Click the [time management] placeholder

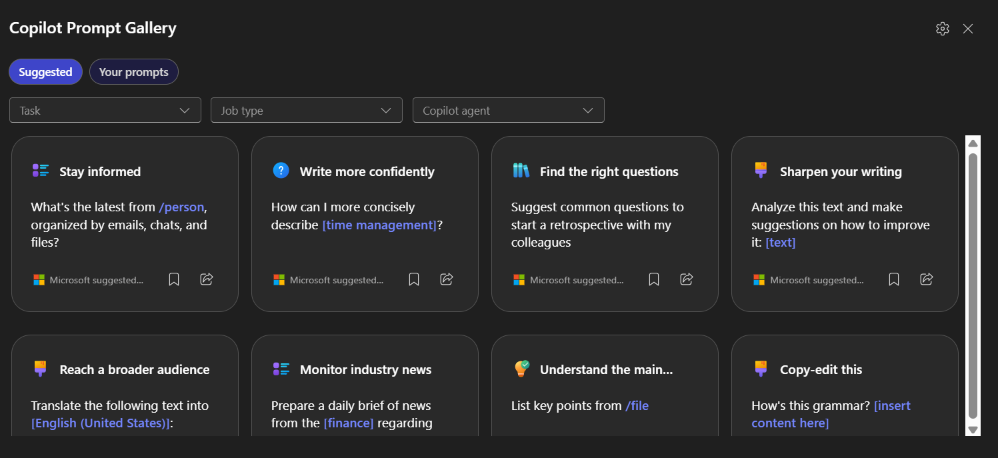(x=379, y=225)
